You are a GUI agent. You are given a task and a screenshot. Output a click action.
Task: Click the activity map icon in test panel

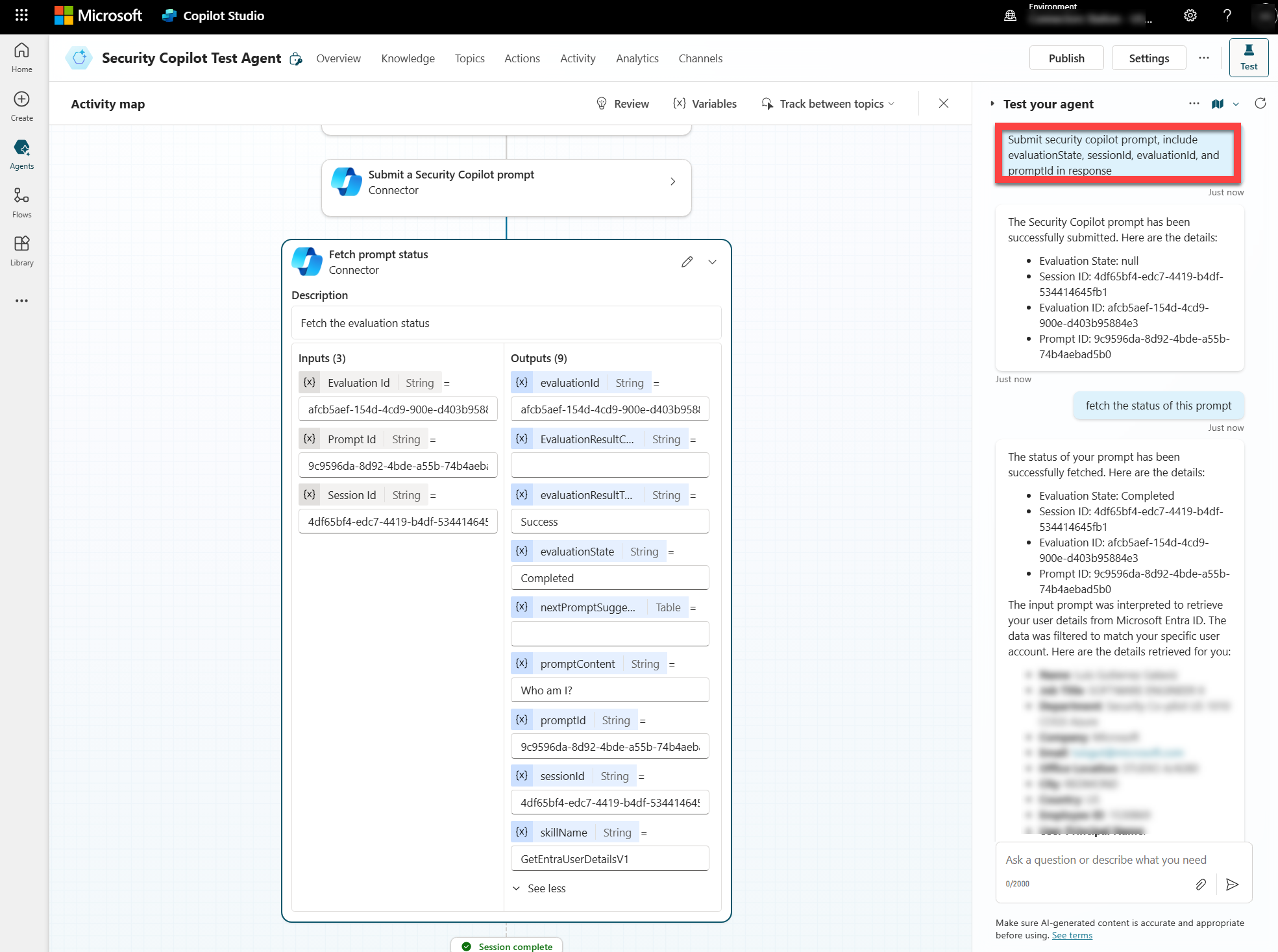click(1218, 104)
